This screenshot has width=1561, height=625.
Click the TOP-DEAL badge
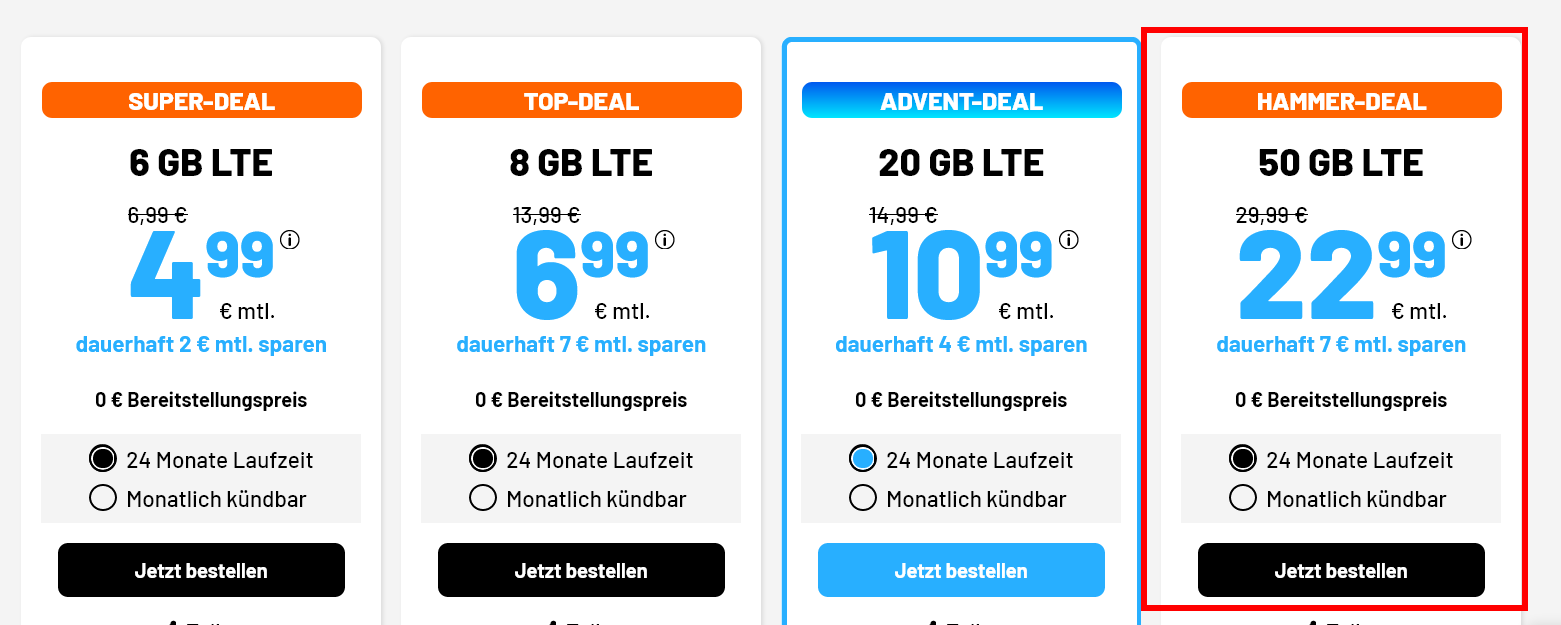pyautogui.click(x=581, y=101)
